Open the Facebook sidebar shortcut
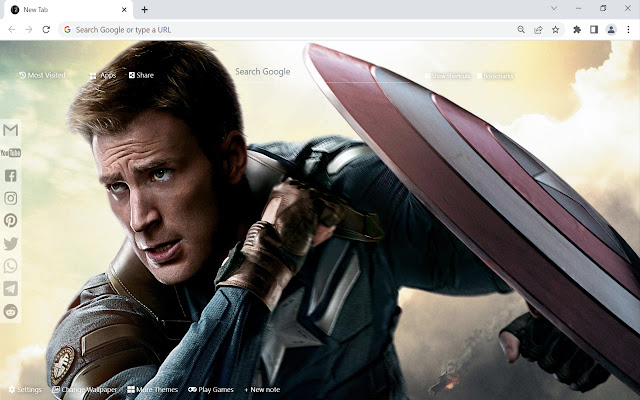This screenshot has width=640, height=400. 11,176
